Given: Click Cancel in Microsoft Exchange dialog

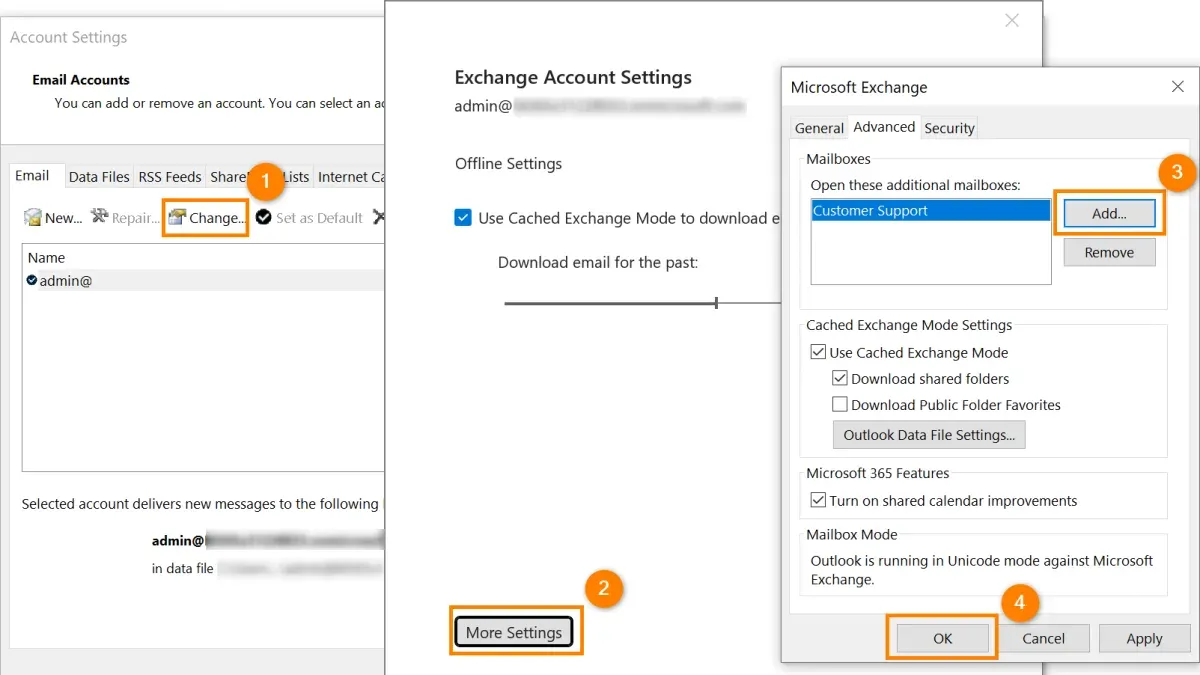Looking at the screenshot, I should coord(1043,638).
